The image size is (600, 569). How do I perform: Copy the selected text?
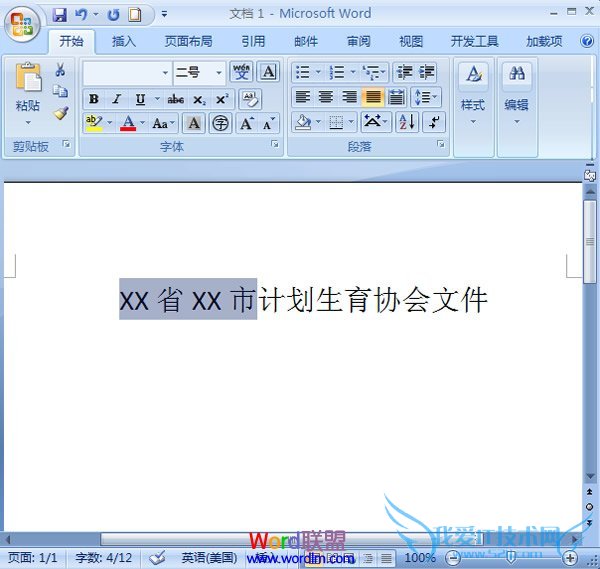coord(60,91)
